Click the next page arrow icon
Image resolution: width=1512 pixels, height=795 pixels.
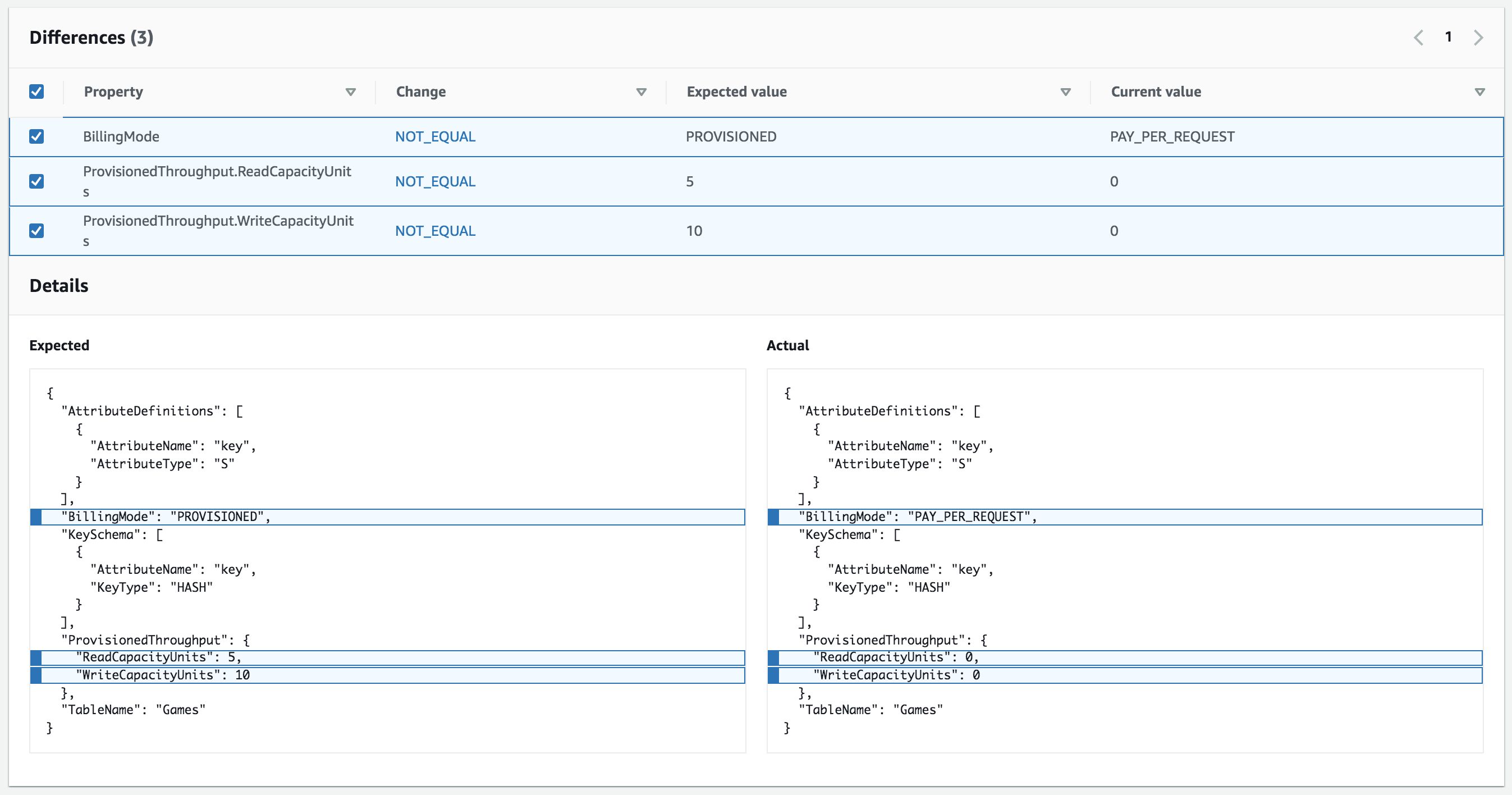tap(1478, 37)
